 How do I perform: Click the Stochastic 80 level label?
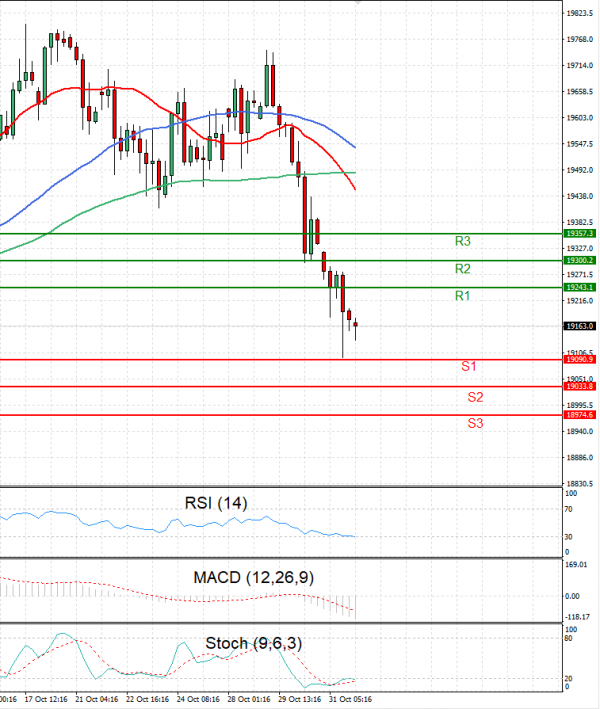(x=569, y=639)
